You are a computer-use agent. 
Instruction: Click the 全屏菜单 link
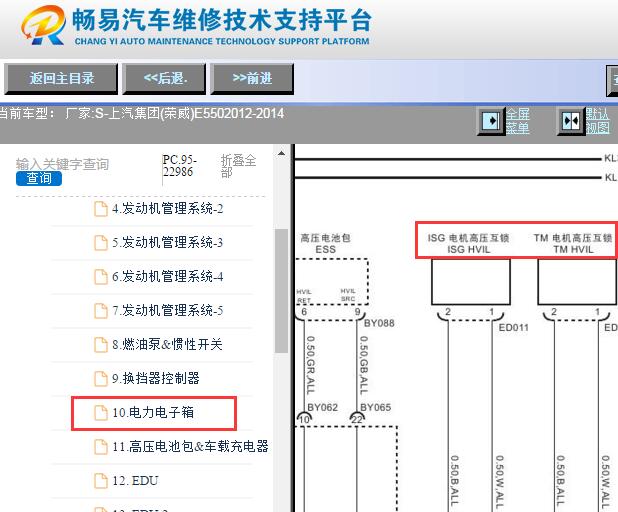point(518,121)
